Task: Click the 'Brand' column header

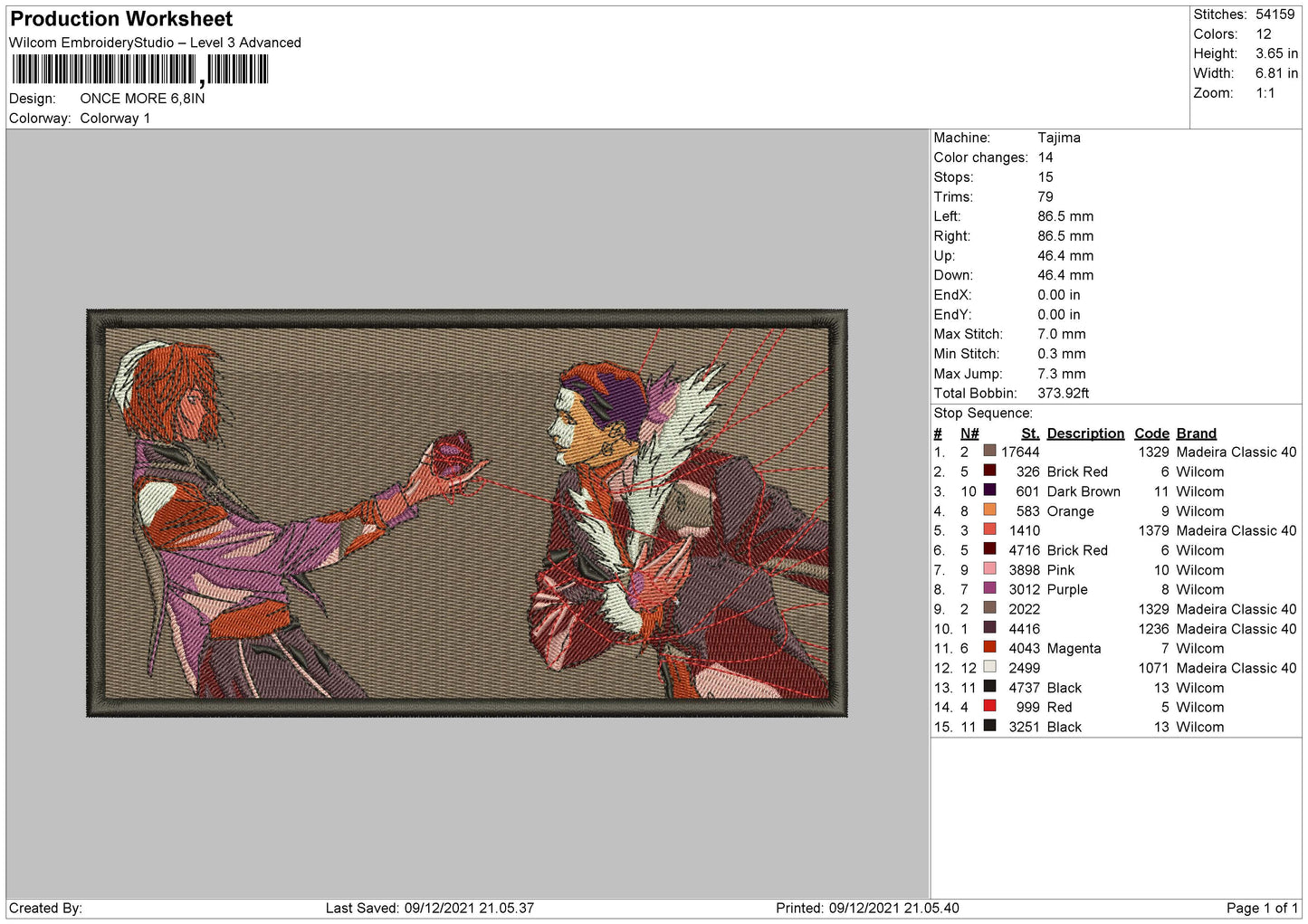Action: (1197, 433)
